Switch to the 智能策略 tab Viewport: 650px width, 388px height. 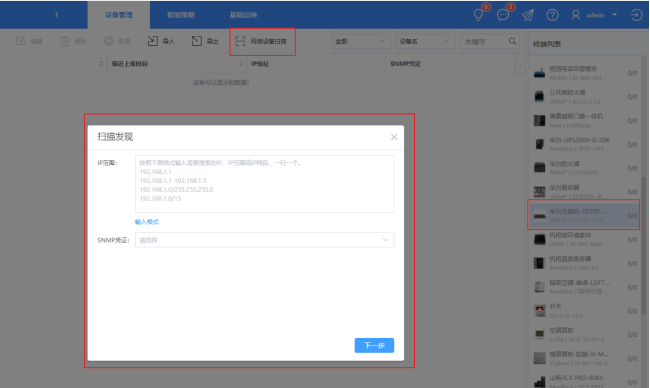pyautogui.click(x=181, y=15)
